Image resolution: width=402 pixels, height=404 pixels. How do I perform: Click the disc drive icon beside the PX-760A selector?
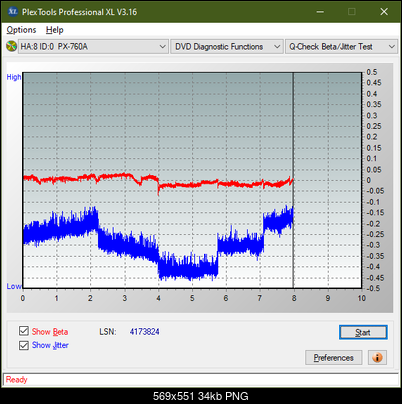(11, 46)
